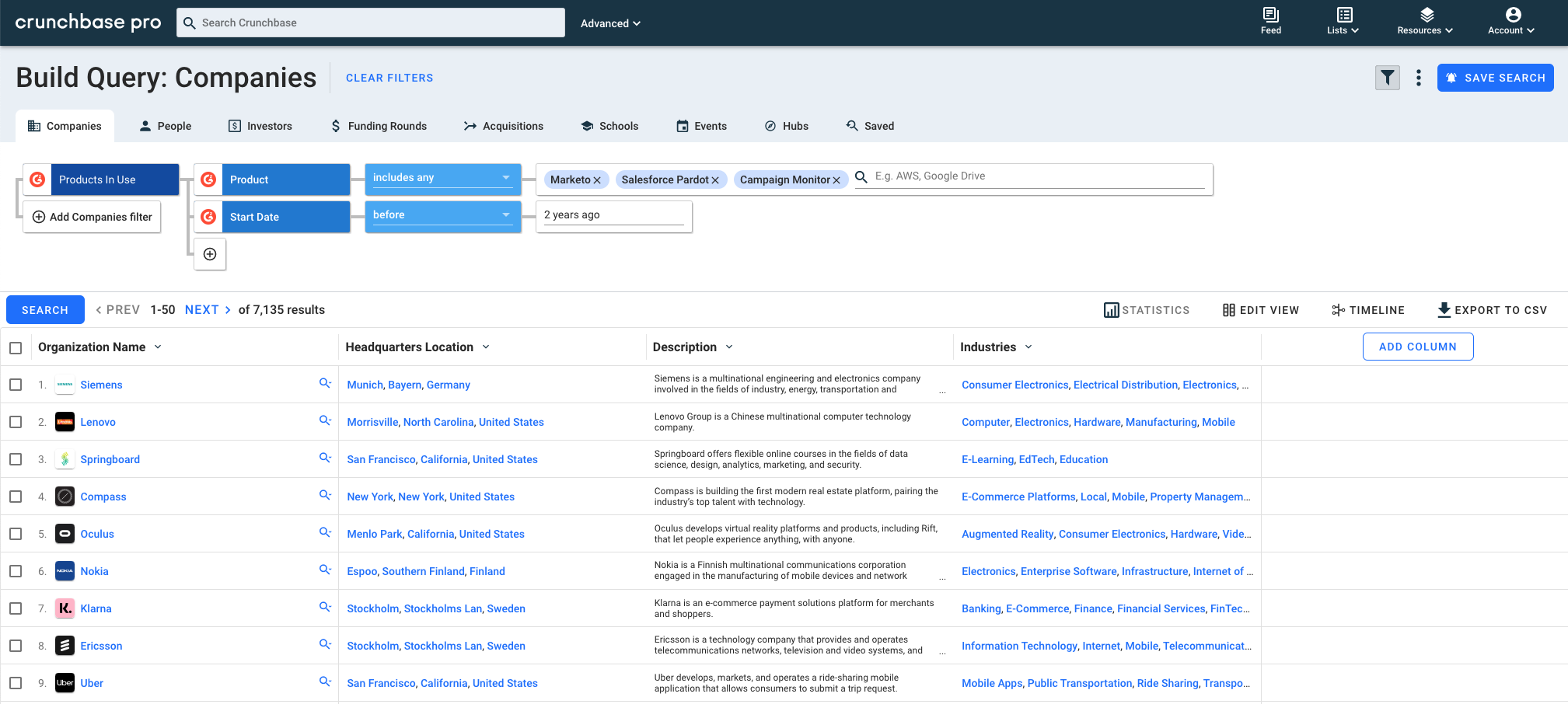Screen dimensions: 1568x704
Task: Expand the Advanced search dropdown
Action: (x=610, y=23)
